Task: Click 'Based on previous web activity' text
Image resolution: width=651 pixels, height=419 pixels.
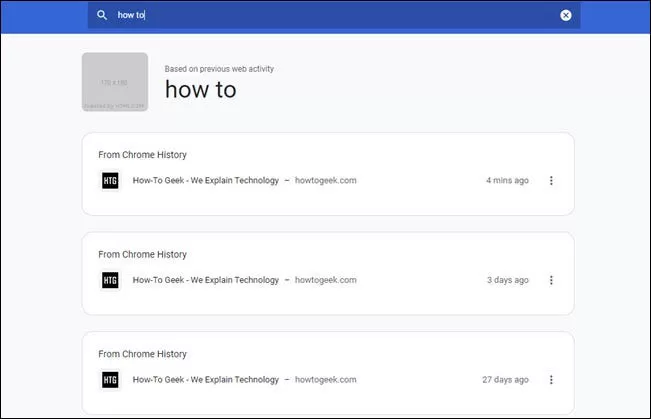Action: 219,69
